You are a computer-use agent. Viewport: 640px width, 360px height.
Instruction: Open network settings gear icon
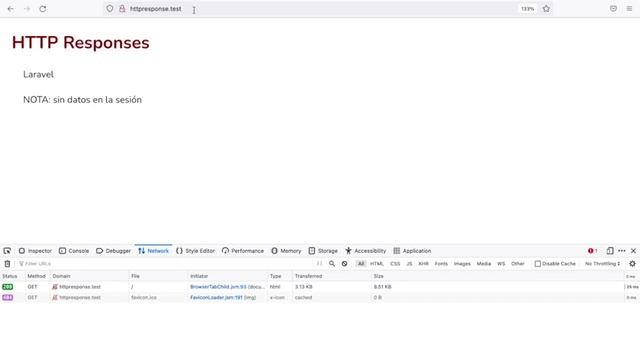[x=632, y=264]
